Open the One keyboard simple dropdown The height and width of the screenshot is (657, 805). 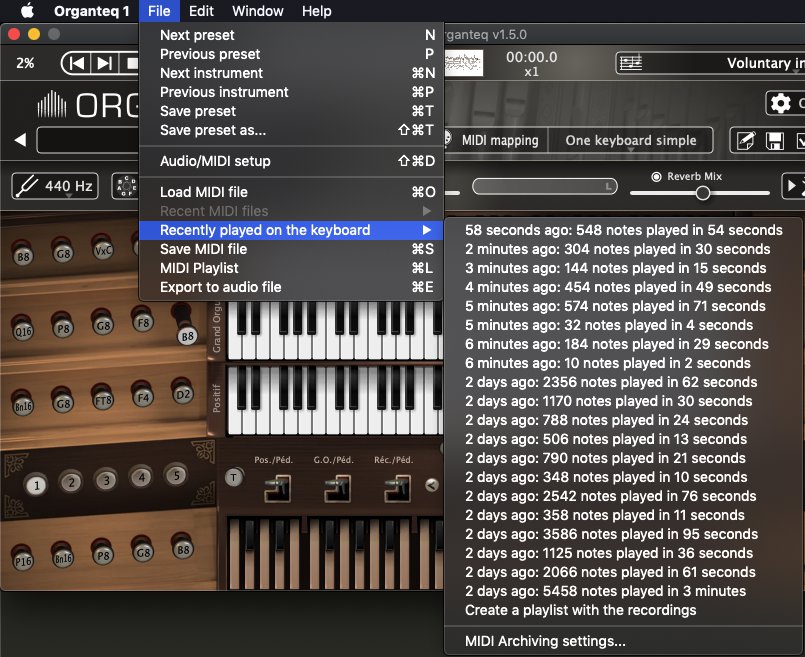point(631,140)
